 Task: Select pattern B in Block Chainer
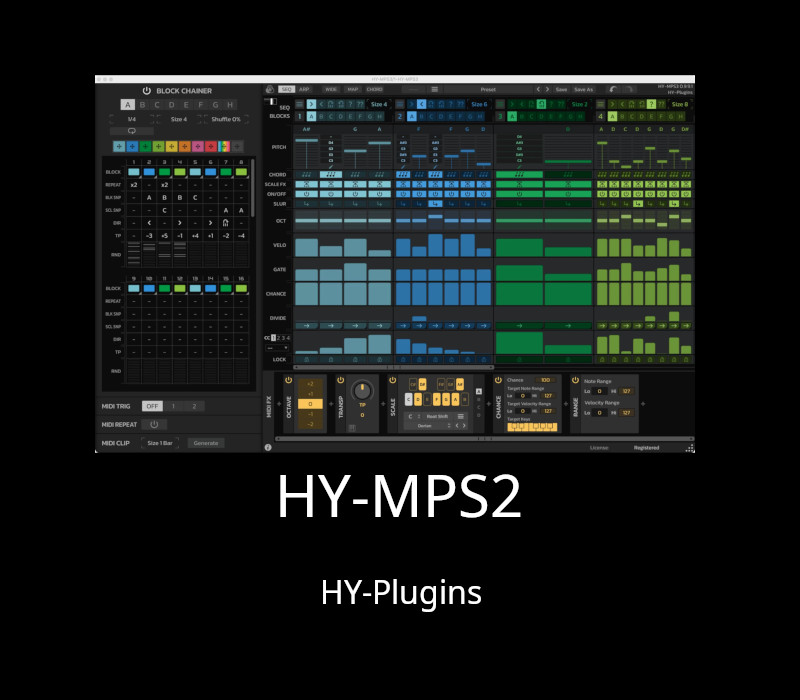[142, 104]
